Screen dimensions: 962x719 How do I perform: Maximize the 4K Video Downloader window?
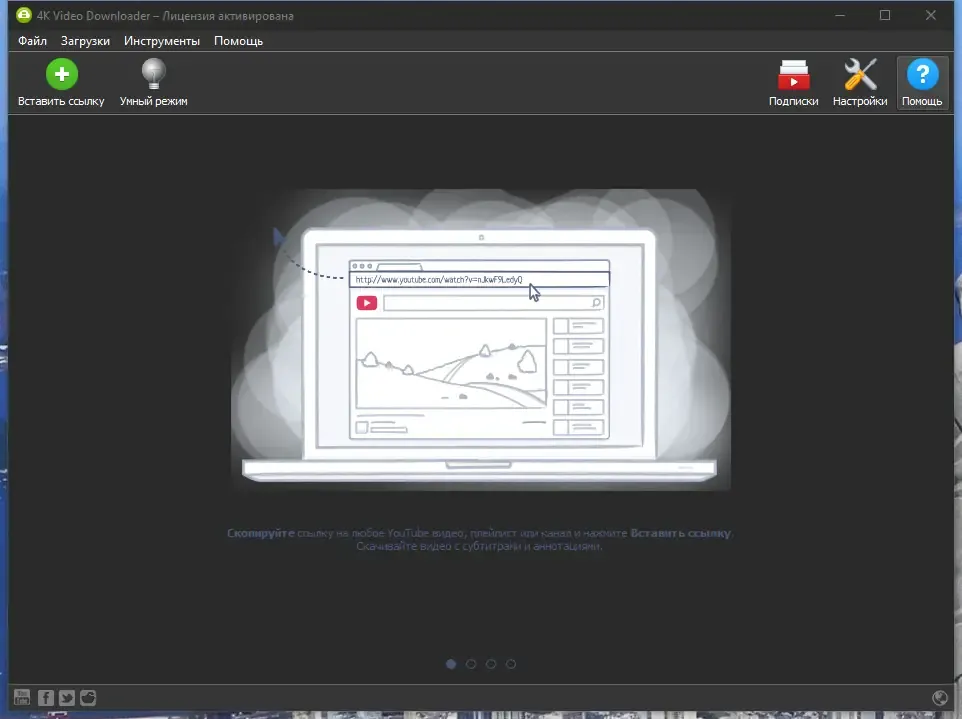click(885, 15)
